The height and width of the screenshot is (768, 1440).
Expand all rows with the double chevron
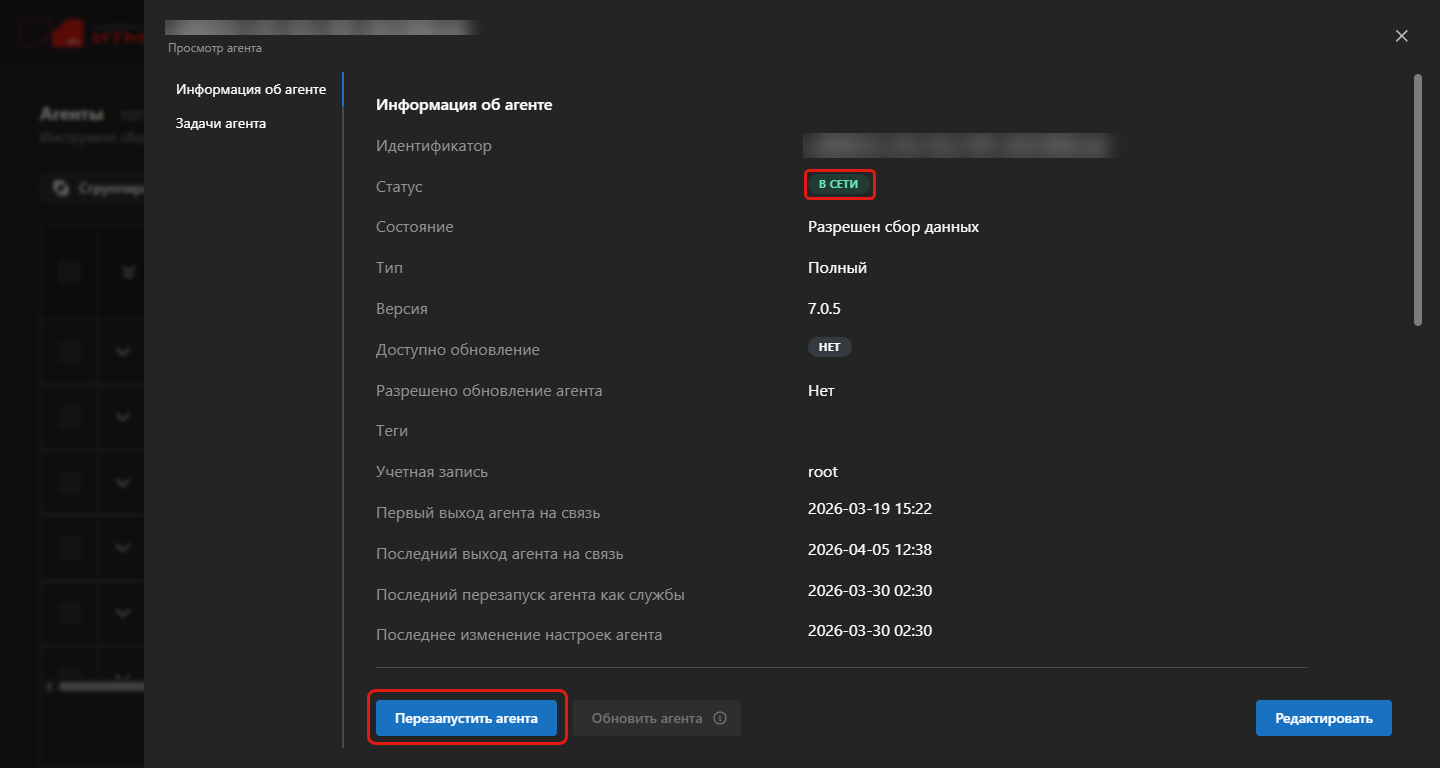pyautogui.click(x=127, y=272)
